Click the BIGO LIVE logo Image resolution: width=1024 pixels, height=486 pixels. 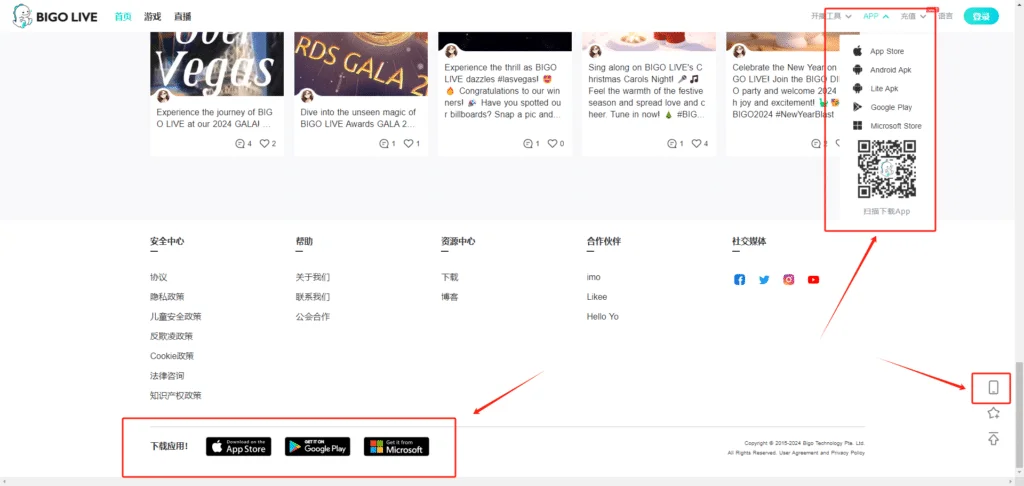[x=55, y=16]
